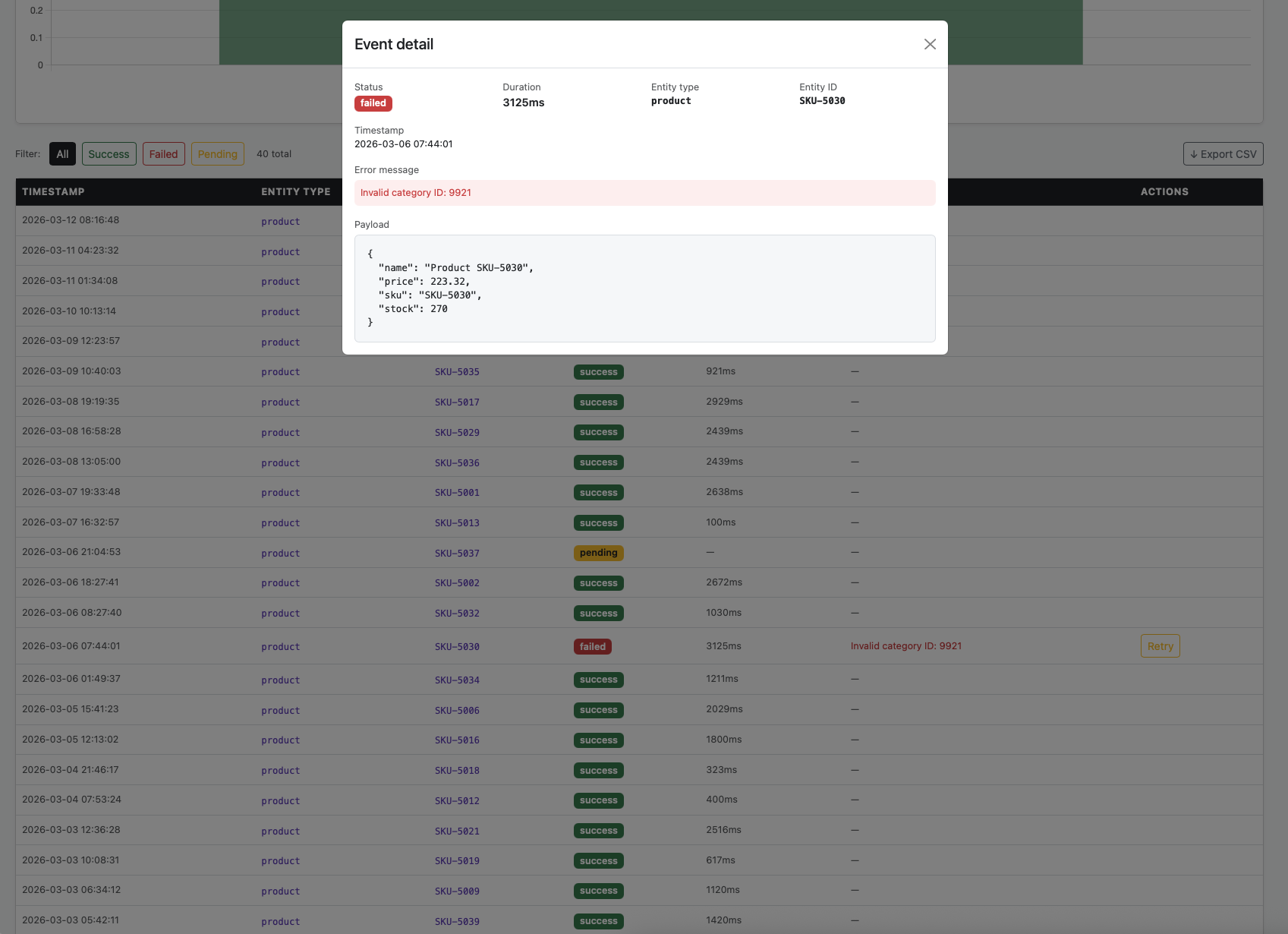Close the Event detail dialog
Screen dimensions: 1288x934
tap(929, 44)
